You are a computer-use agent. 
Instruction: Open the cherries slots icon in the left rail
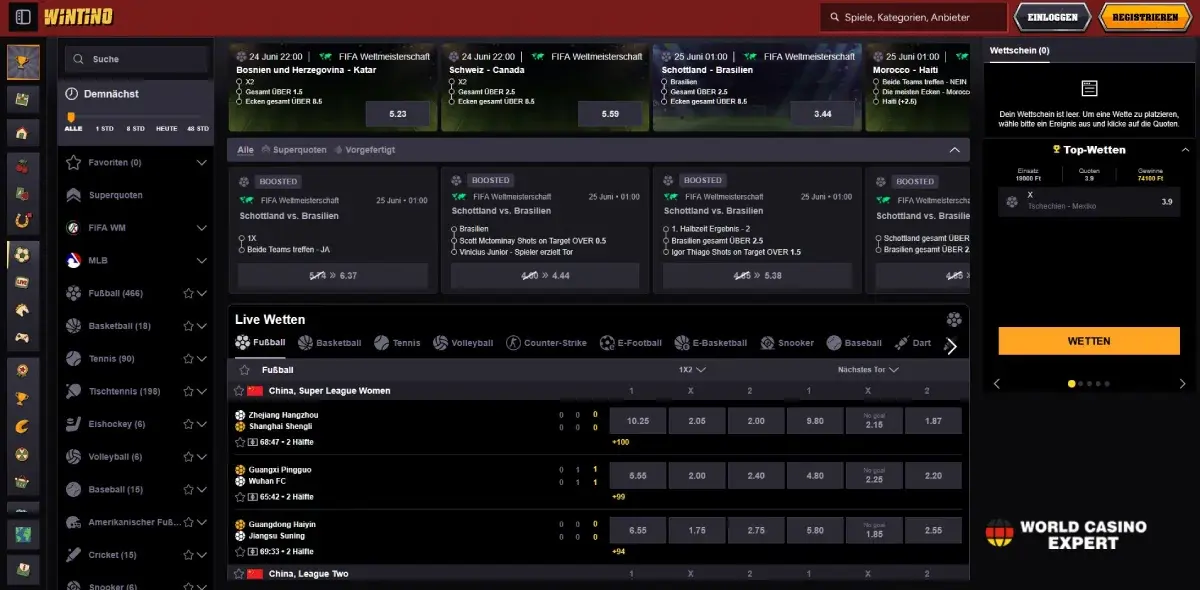coord(23,164)
